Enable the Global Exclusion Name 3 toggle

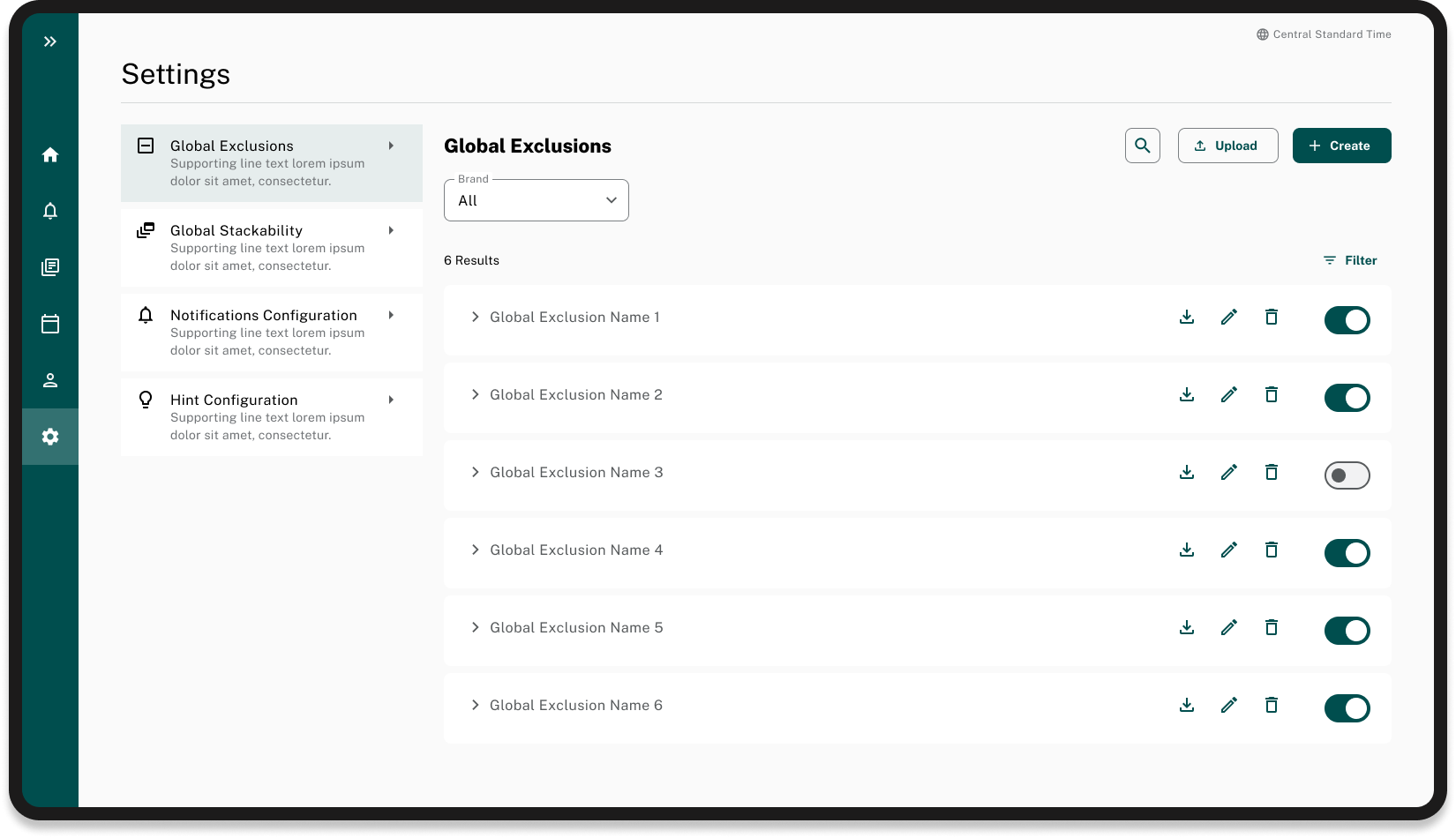(x=1347, y=475)
